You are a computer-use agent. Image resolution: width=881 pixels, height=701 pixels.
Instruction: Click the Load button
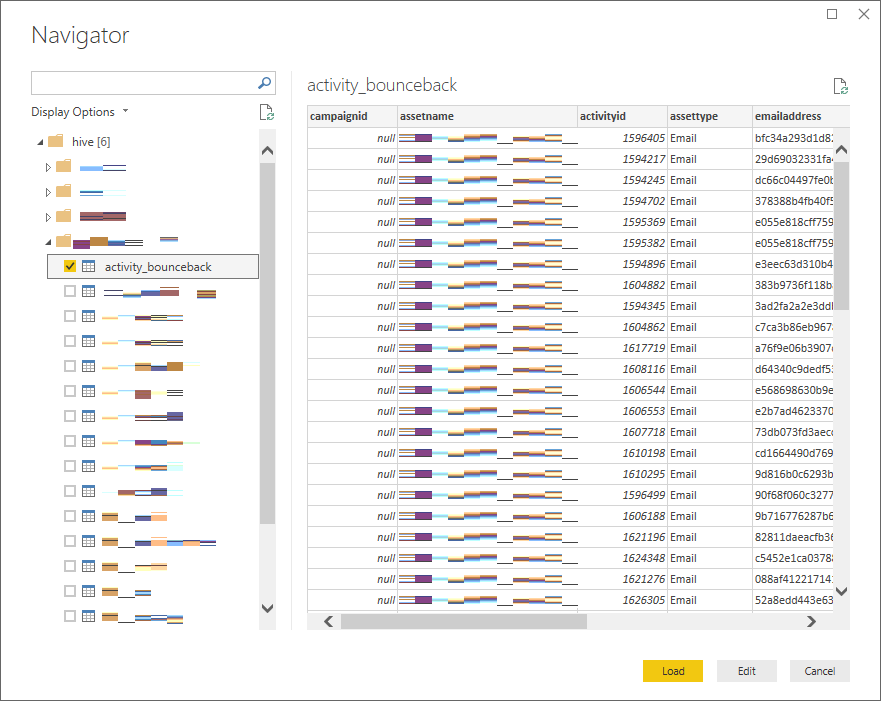[673, 671]
